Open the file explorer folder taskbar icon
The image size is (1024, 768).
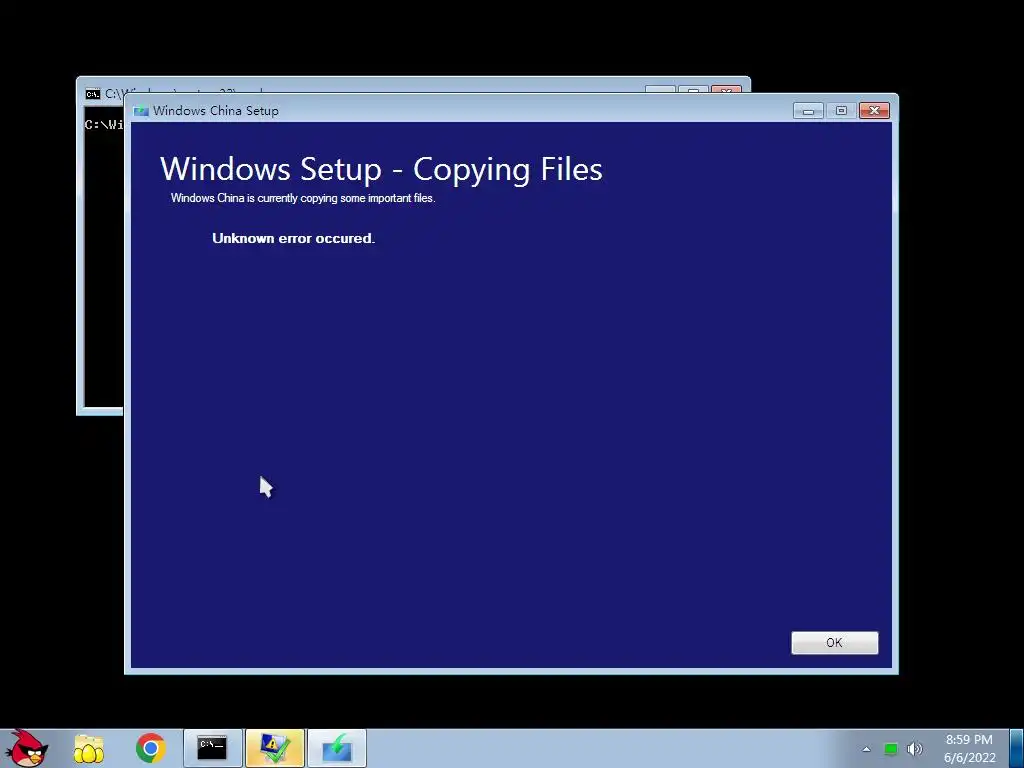pos(89,748)
